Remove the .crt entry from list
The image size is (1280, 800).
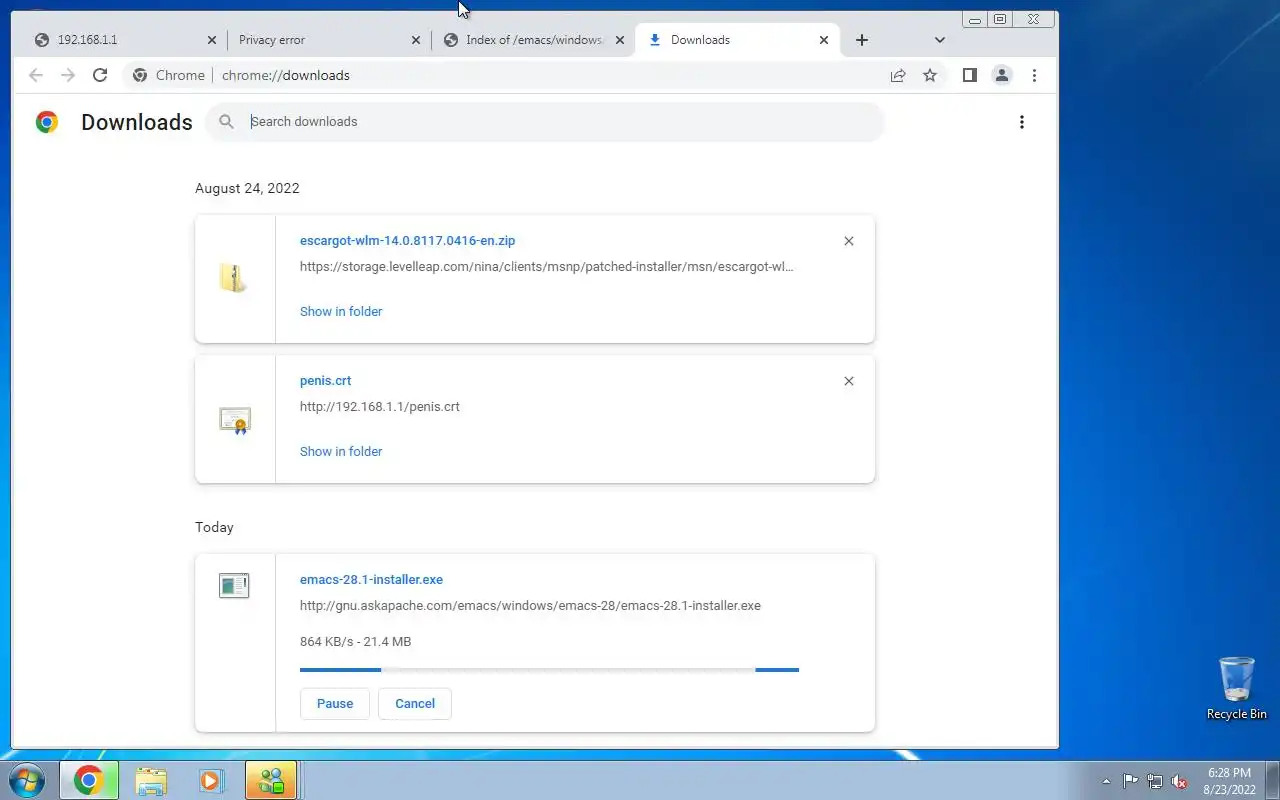point(849,381)
